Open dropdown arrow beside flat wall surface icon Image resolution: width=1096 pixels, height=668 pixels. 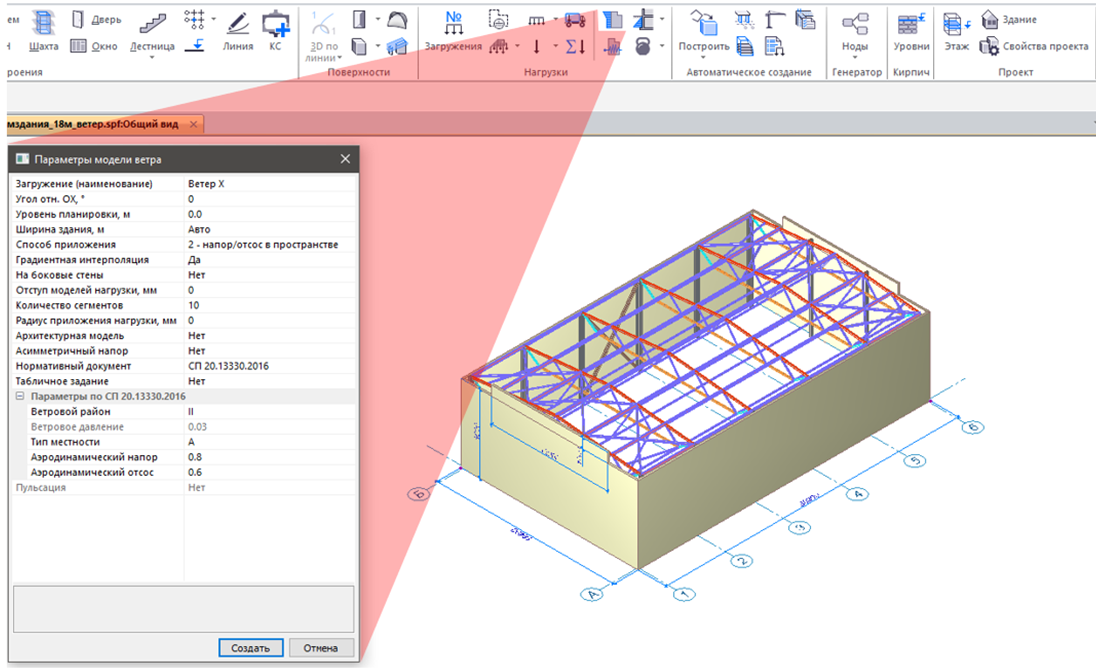coord(377,19)
